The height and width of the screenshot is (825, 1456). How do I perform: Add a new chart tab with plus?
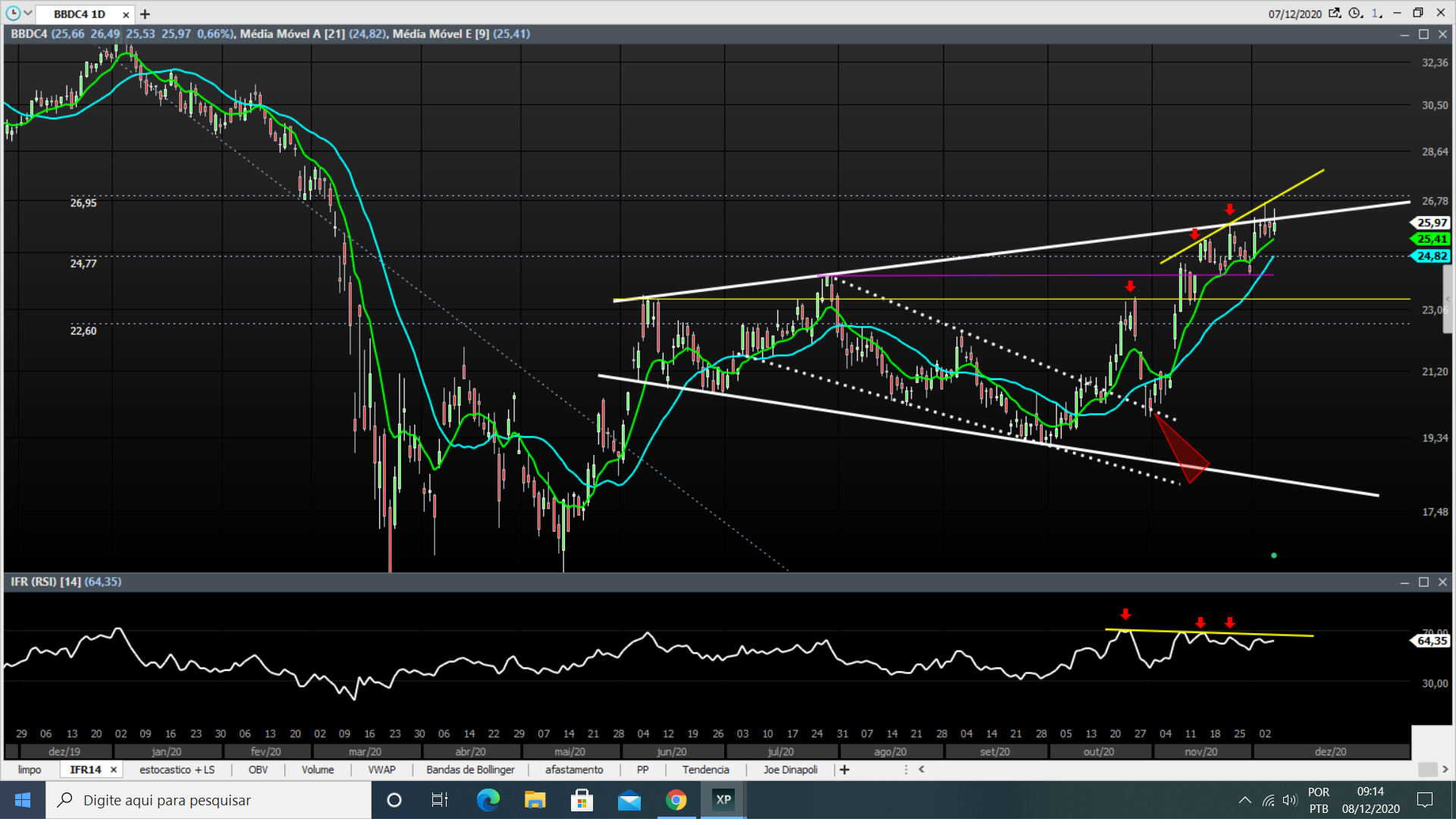pos(145,14)
